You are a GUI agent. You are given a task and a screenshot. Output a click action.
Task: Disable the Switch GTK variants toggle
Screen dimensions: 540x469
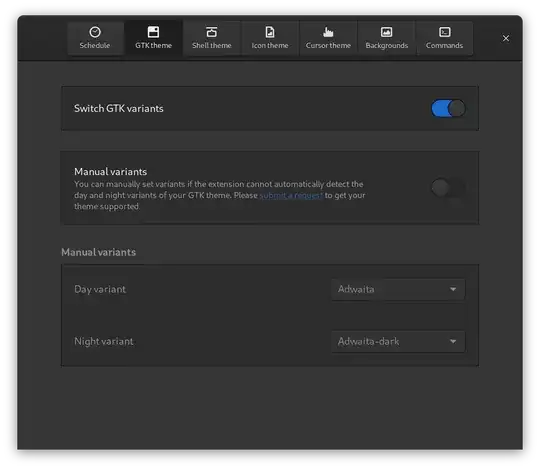[x=448, y=108]
